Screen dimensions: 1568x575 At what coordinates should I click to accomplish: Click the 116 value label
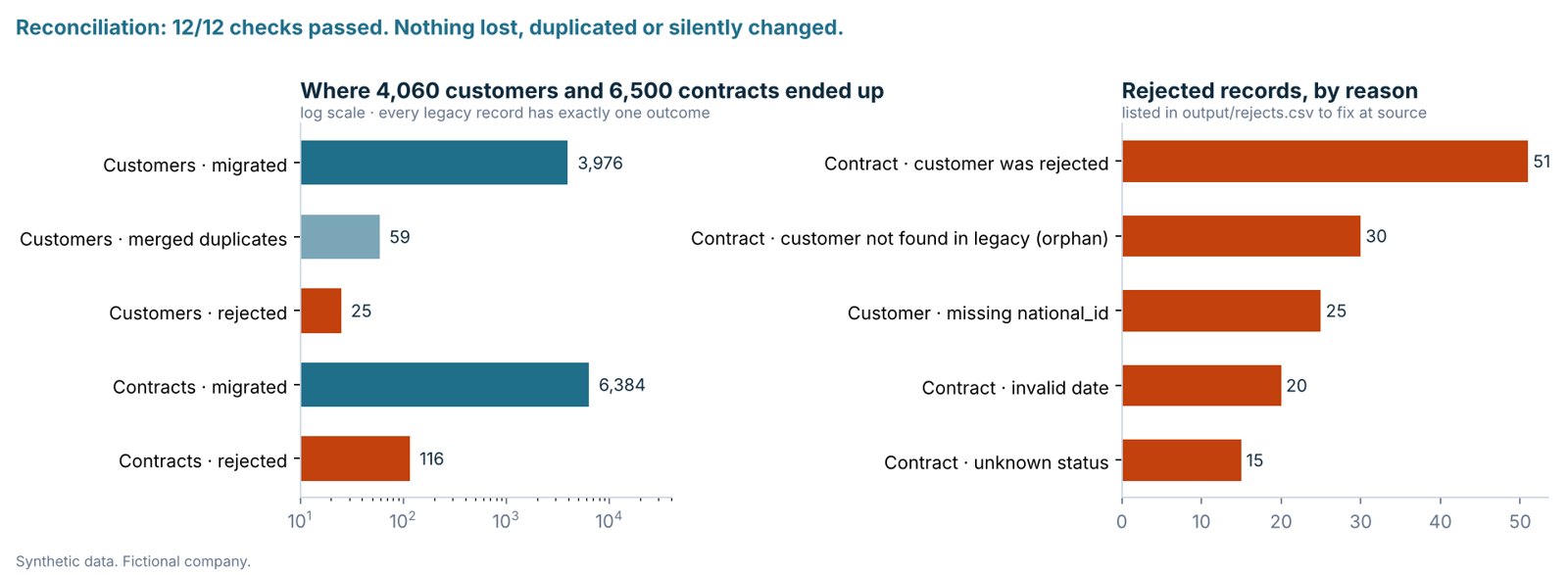click(x=431, y=458)
